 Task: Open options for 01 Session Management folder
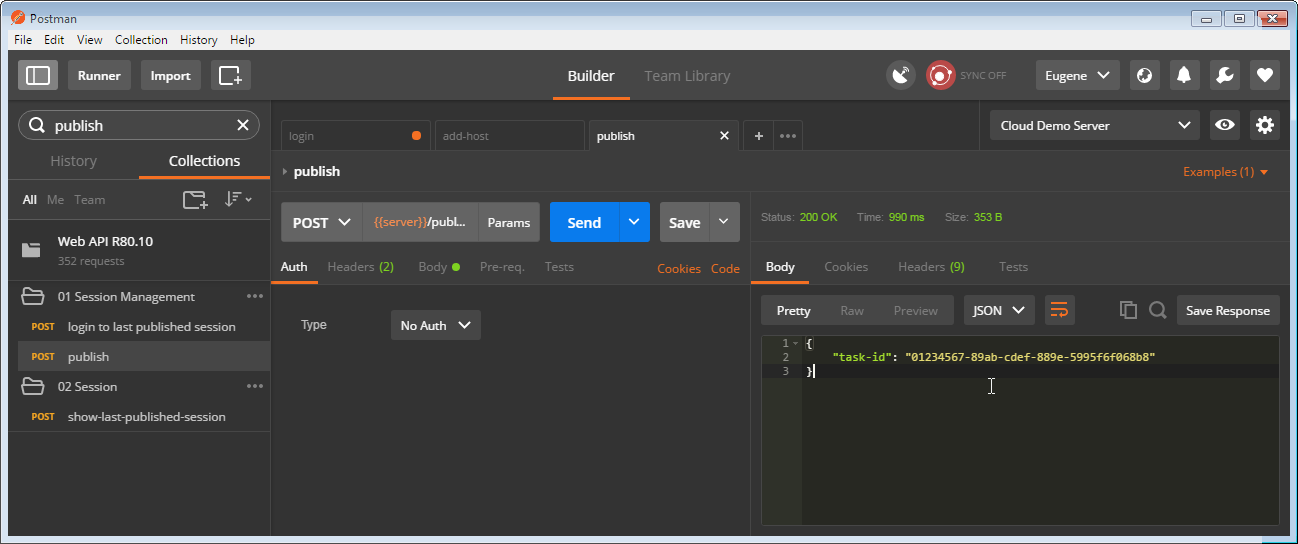pos(255,296)
